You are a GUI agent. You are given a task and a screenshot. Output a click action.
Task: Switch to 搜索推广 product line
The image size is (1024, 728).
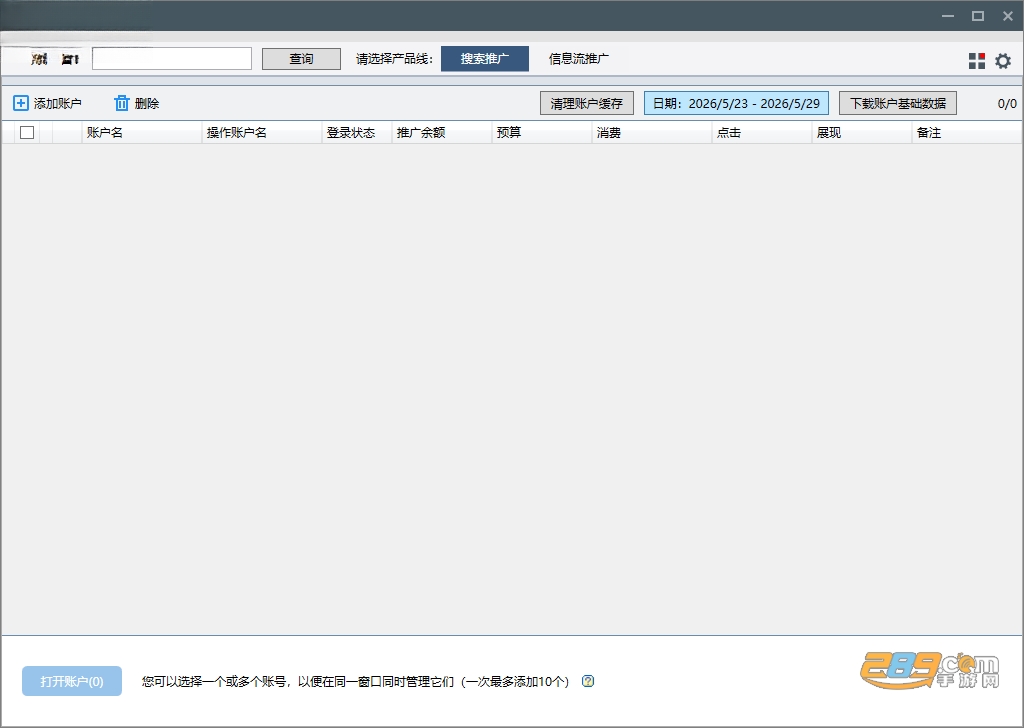click(x=485, y=59)
